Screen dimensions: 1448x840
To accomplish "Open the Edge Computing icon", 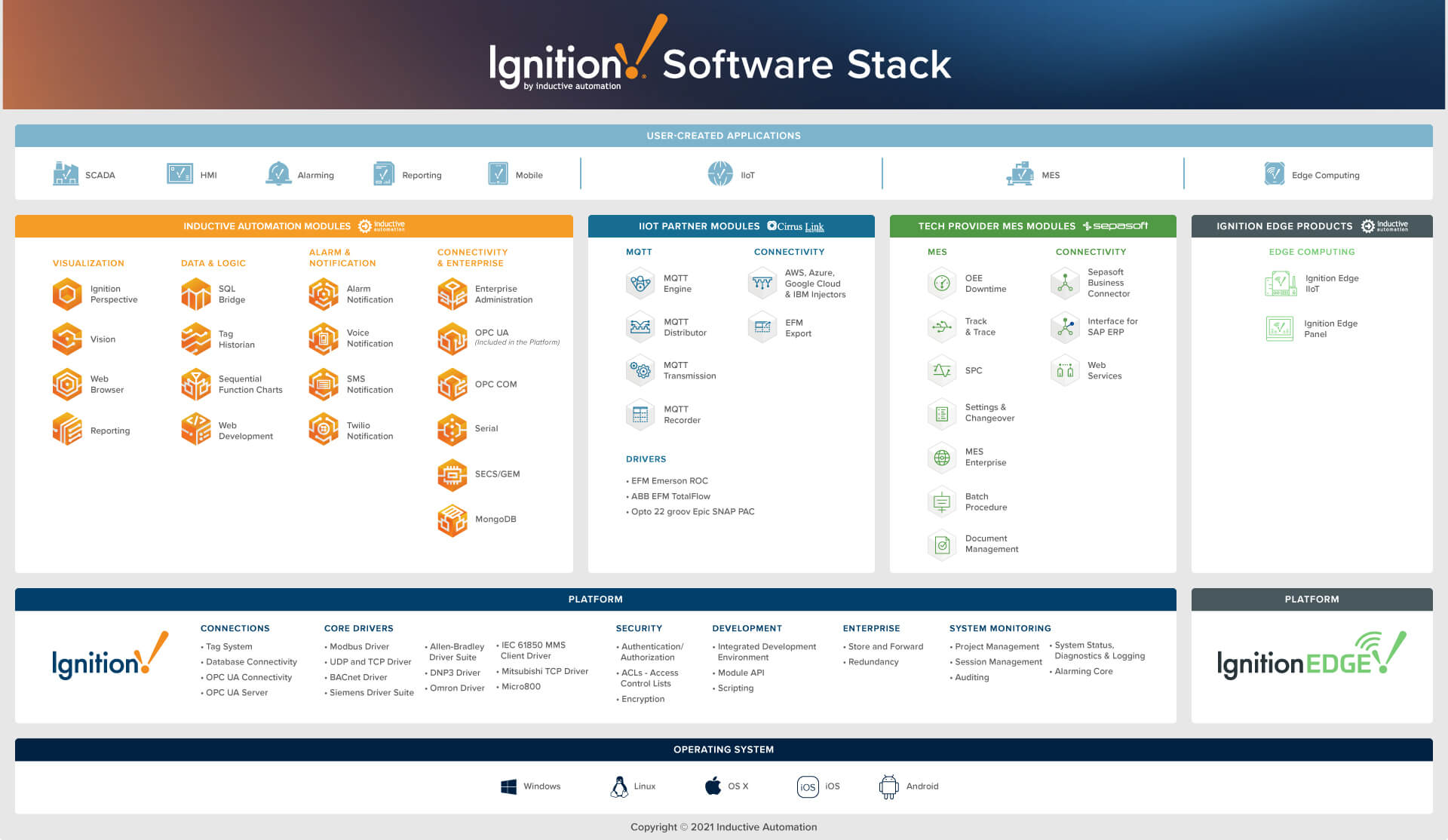I will pyautogui.click(x=1275, y=173).
